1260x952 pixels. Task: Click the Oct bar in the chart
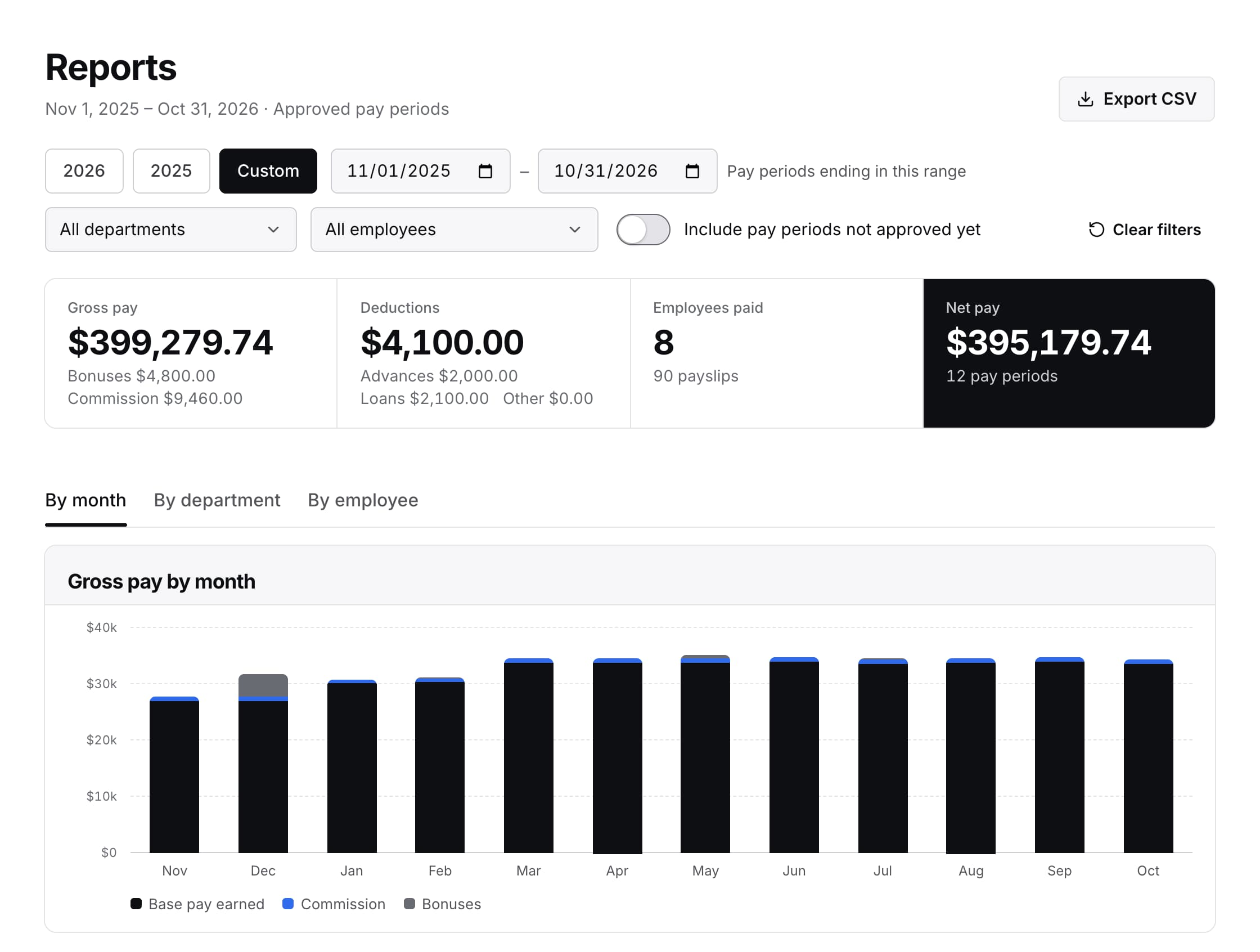(x=1149, y=756)
